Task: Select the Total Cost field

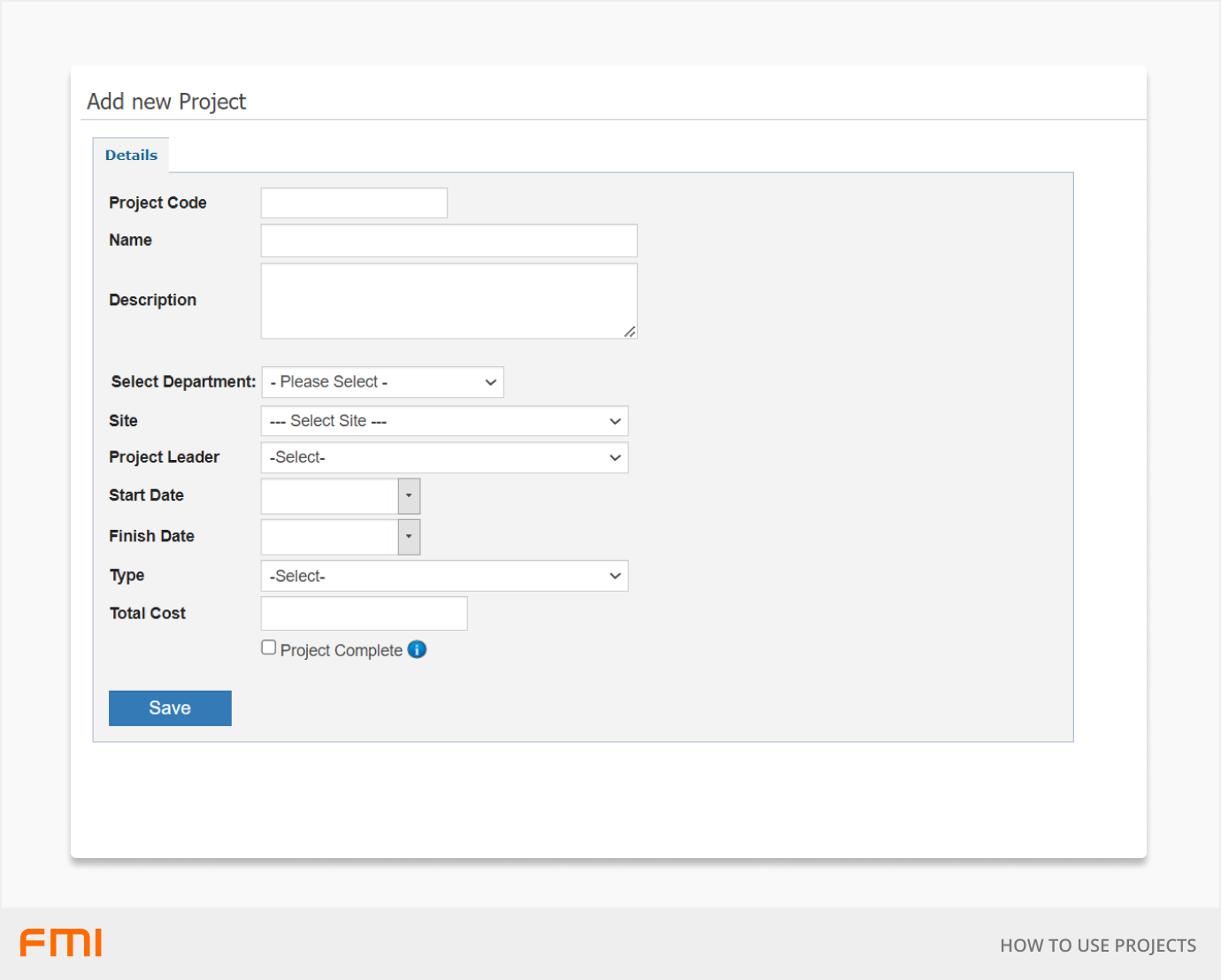Action: click(x=364, y=614)
